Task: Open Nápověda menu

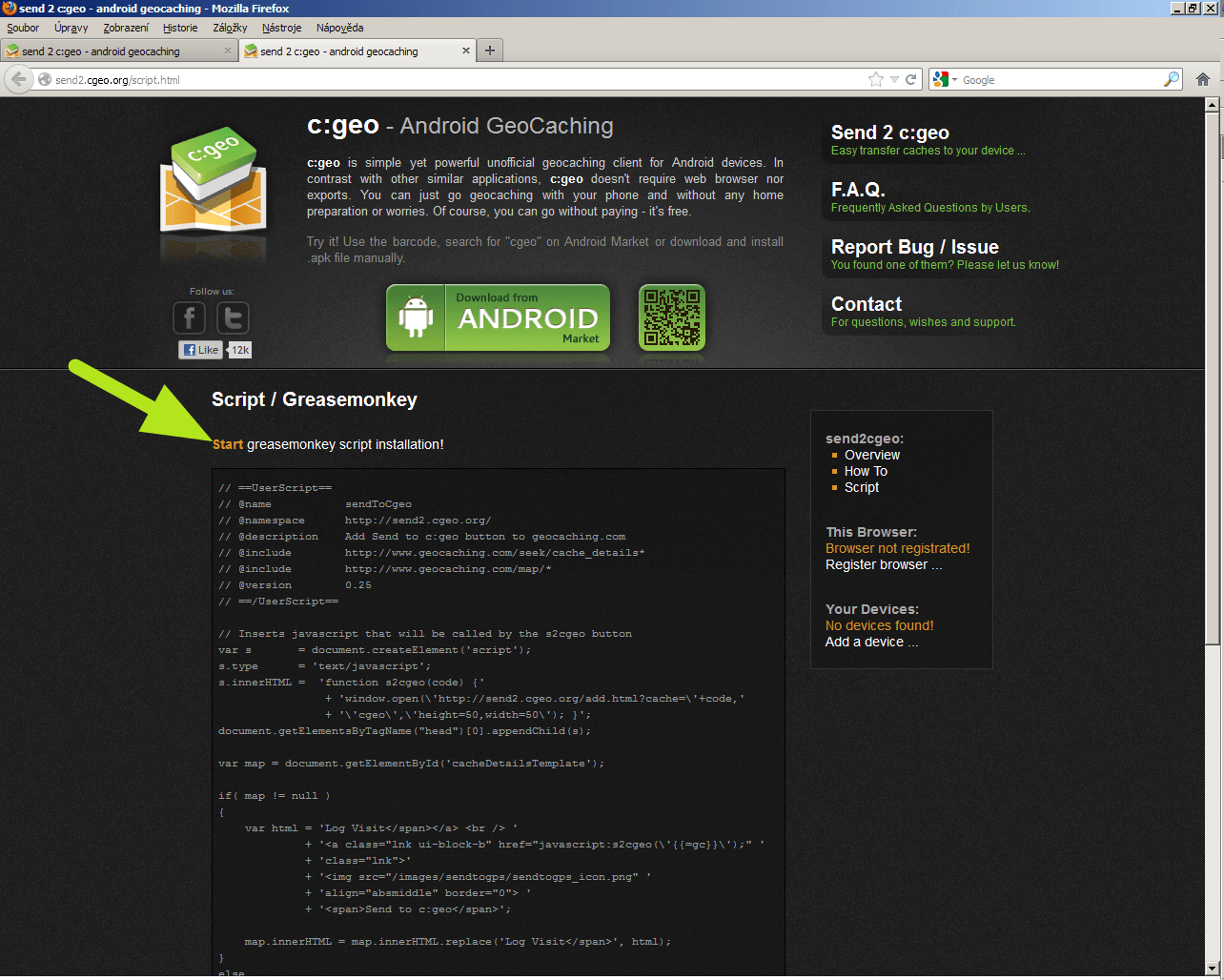Action: pos(339,28)
